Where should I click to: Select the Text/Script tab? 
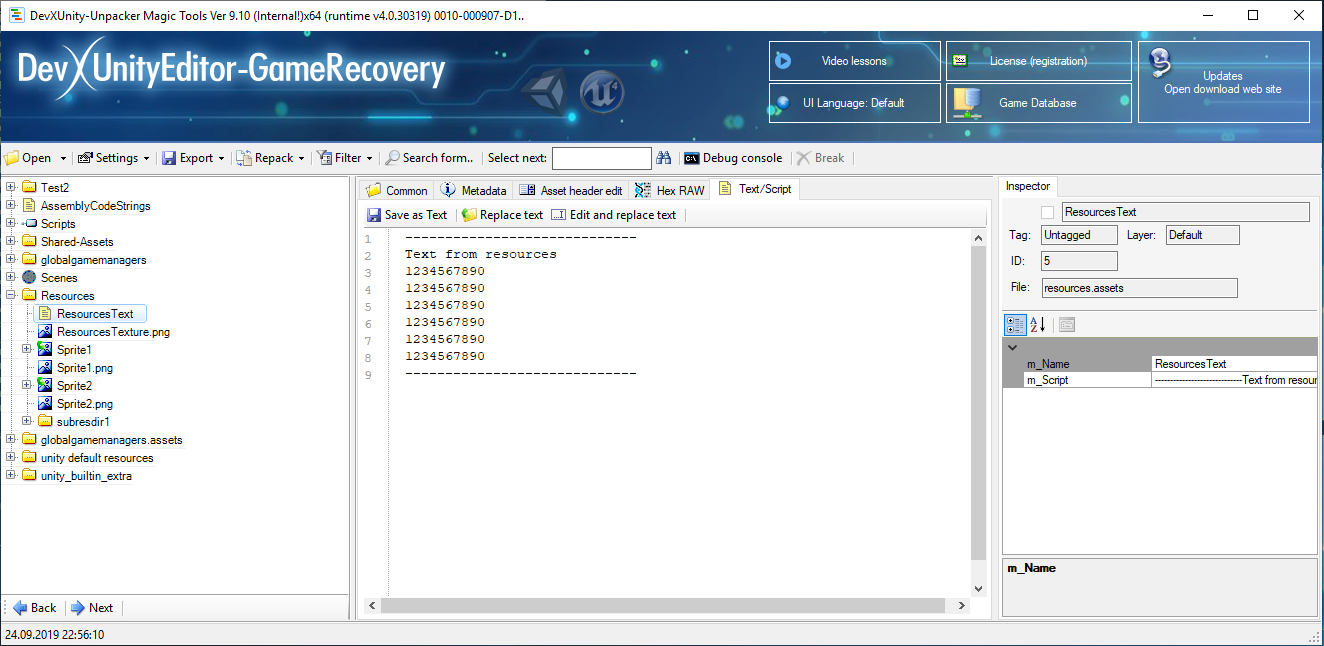[x=754, y=188]
